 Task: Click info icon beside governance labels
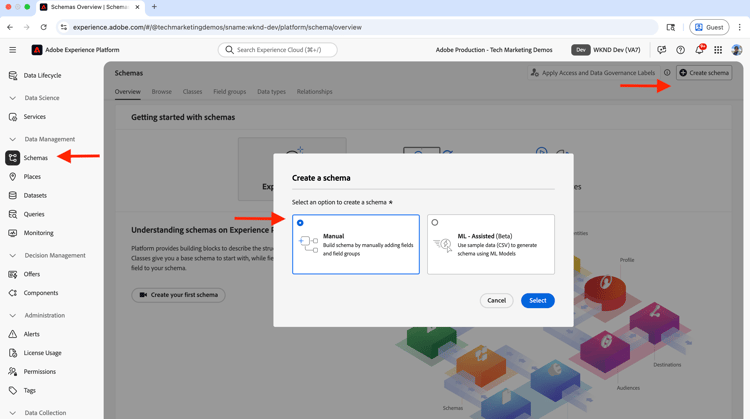click(x=667, y=73)
